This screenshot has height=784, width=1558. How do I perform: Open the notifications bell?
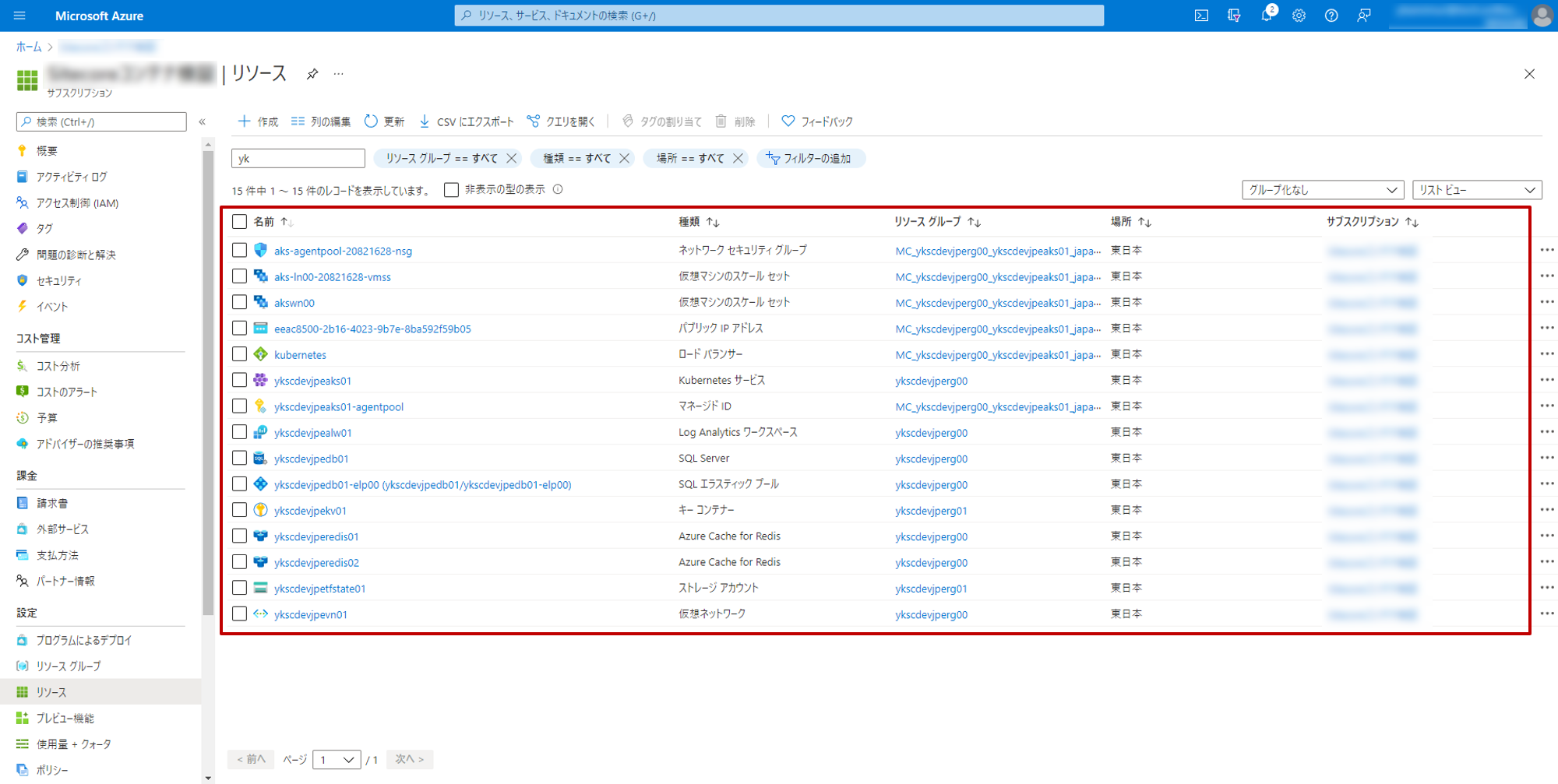(1267, 16)
